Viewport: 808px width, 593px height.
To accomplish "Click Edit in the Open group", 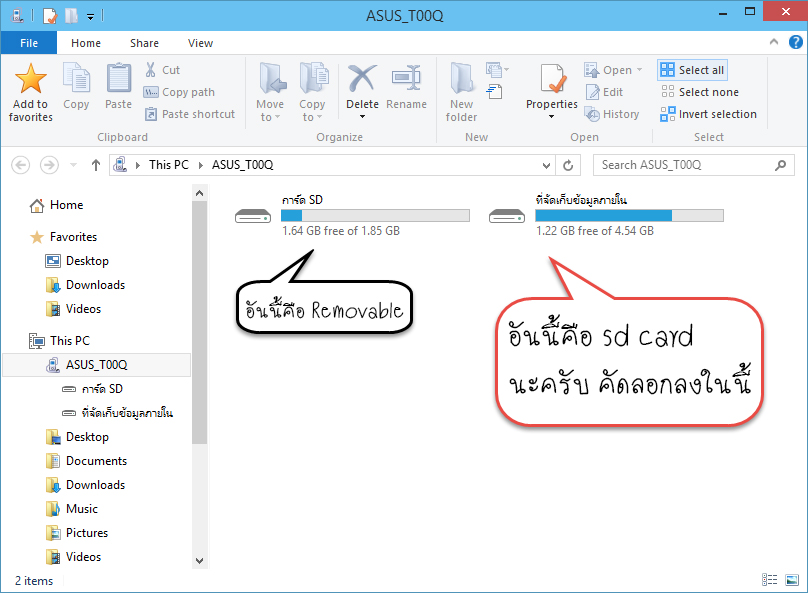I will pyautogui.click(x=604, y=92).
